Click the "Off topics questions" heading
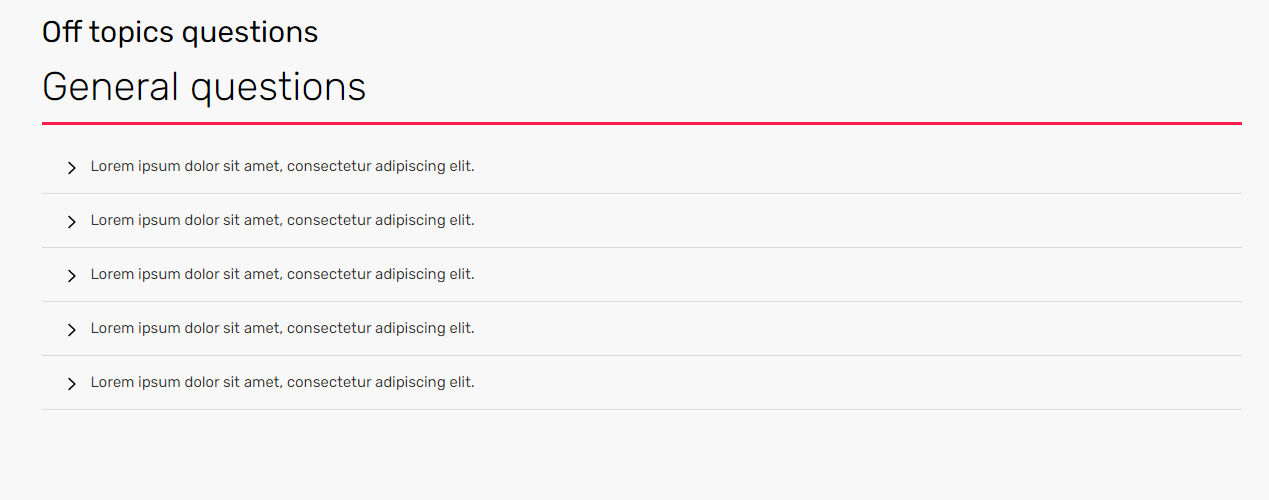The height and width of the screenshot is (500, 1269). tap(180, 32)
